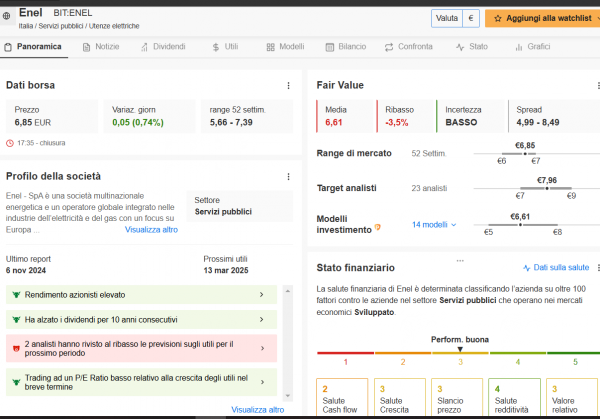This screenshot has height=419, width=600.
Task: Click the grid icon on Modelli tab
Action: pyautogui.click(x=271, y=47)
